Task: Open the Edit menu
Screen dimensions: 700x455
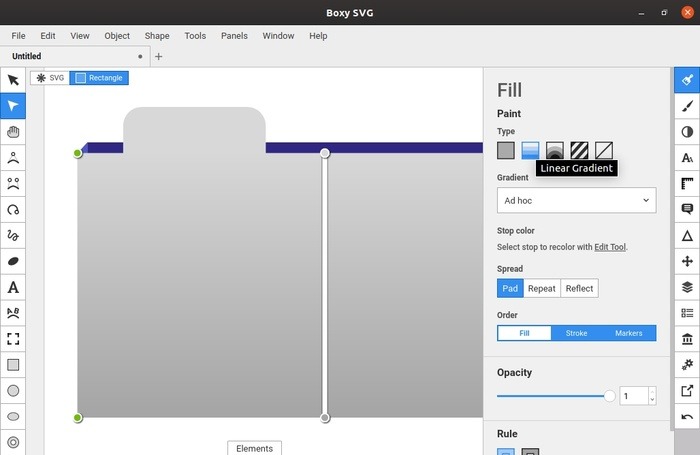Action: click(x=48, y=36)
